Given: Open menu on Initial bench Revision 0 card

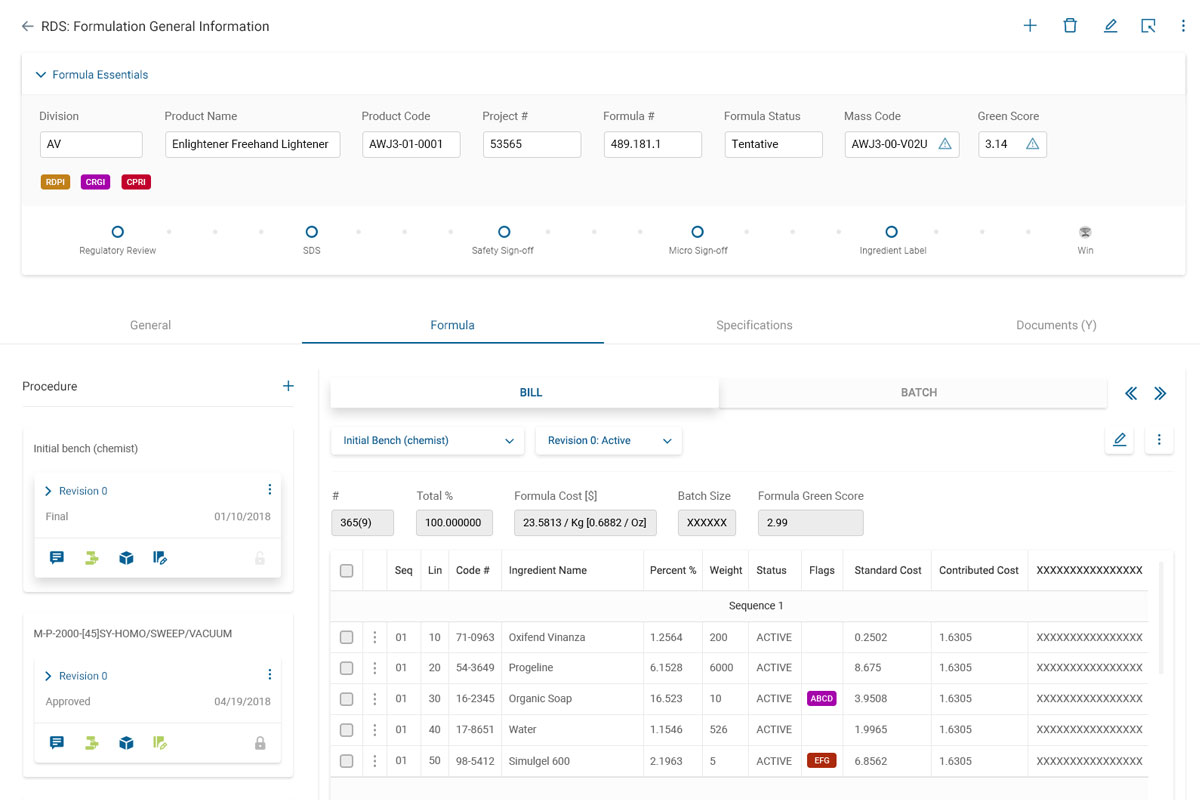Looking at the screenshot, I should coord(270,490).
